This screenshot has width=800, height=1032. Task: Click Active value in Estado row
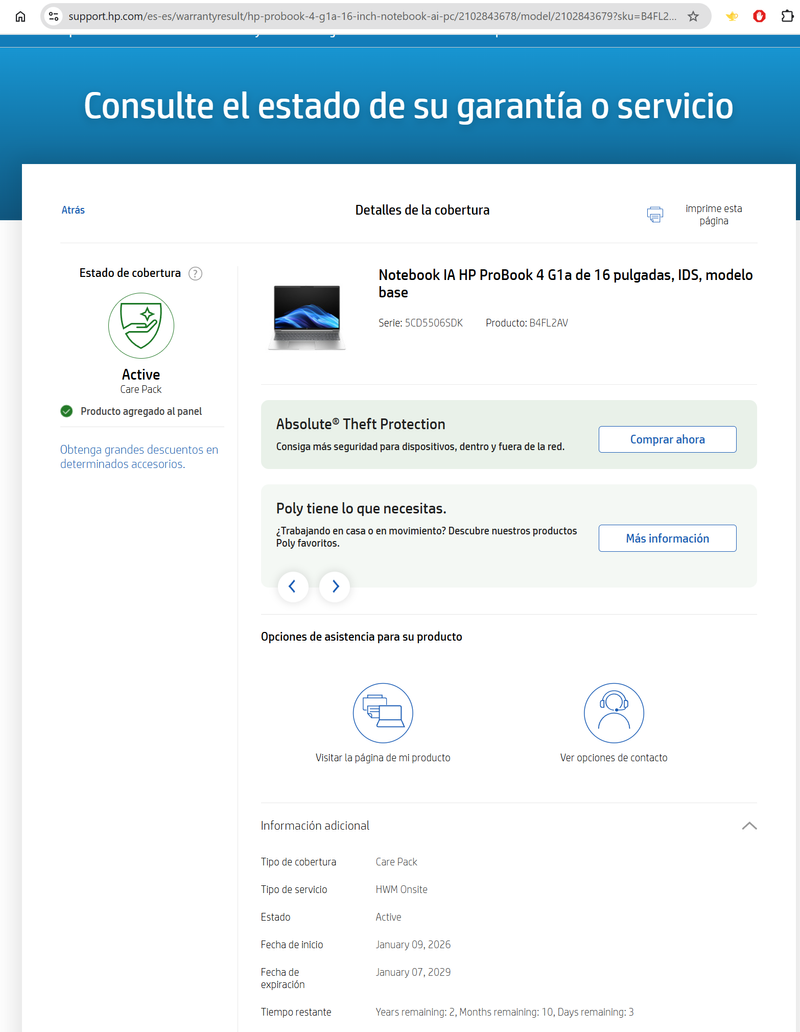(x=388, y=917)
